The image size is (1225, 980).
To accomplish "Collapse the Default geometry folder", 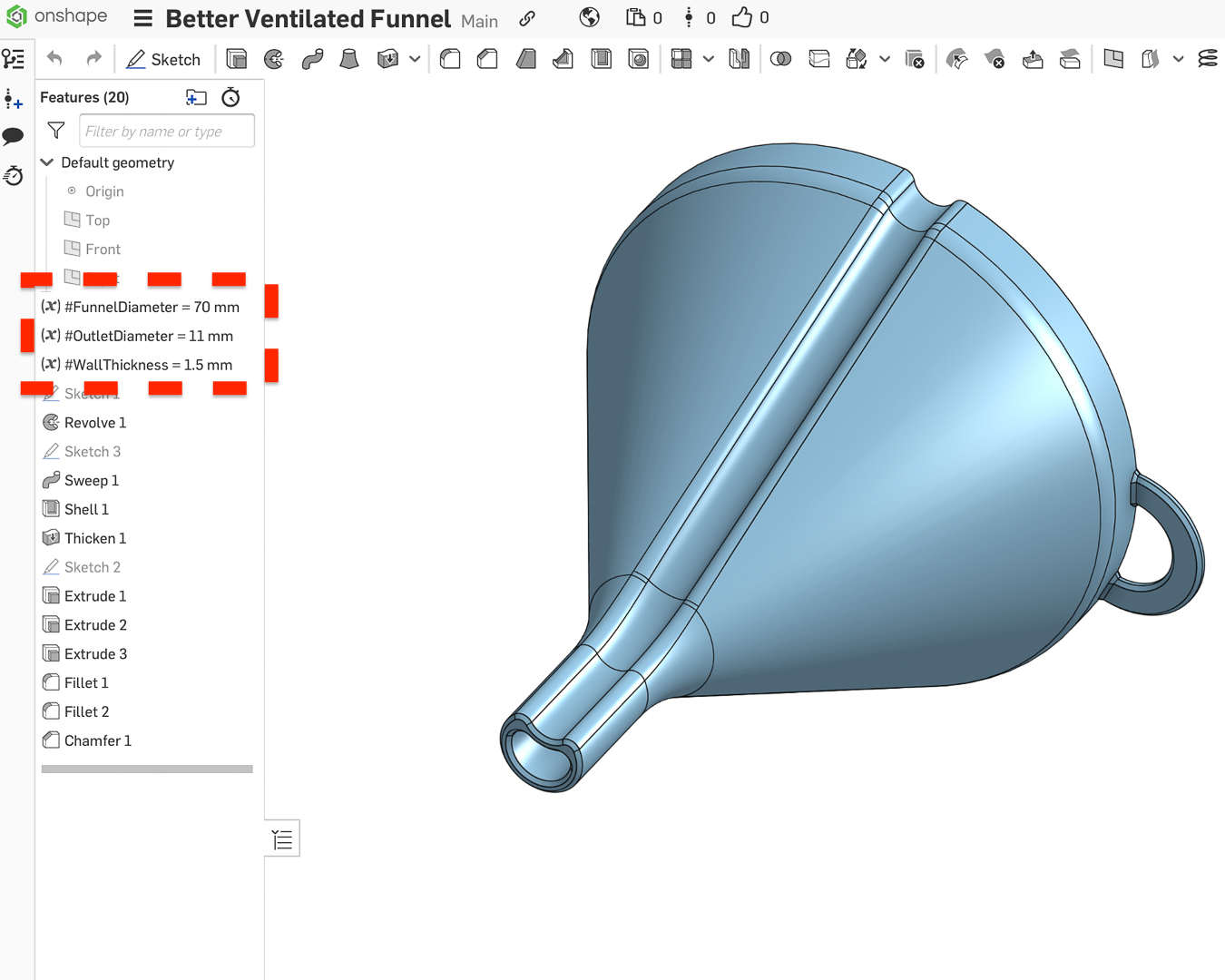I will (x=47, y=162).
